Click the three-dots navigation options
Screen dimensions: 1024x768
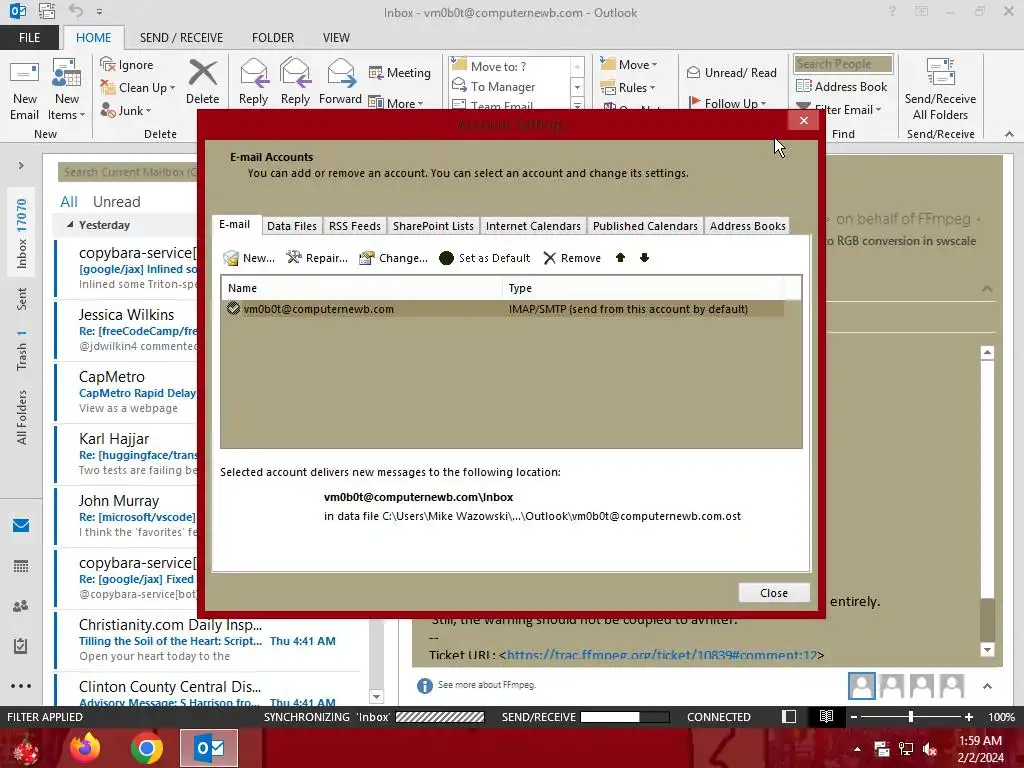pyautogui.click(x=21, y=686)
